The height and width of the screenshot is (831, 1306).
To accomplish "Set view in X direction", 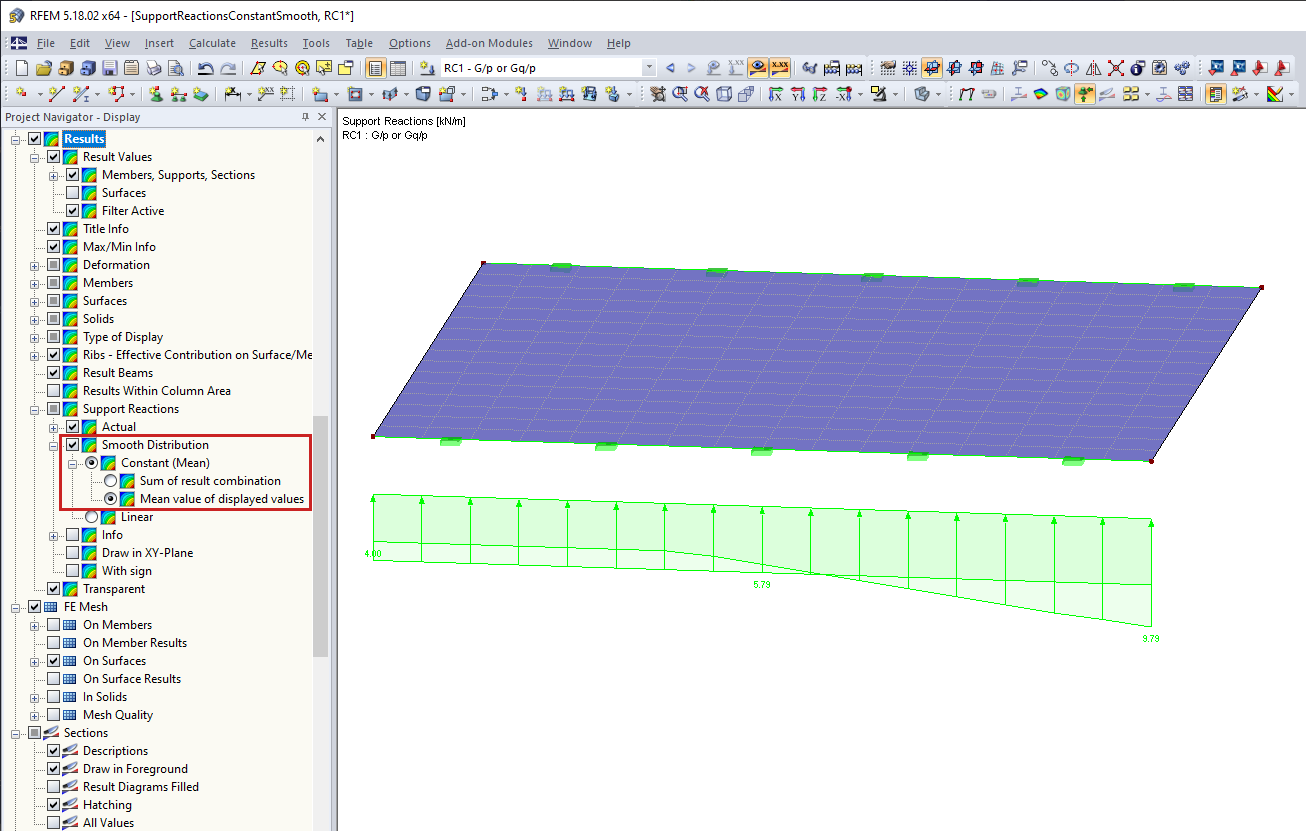I will coord(776,94).
